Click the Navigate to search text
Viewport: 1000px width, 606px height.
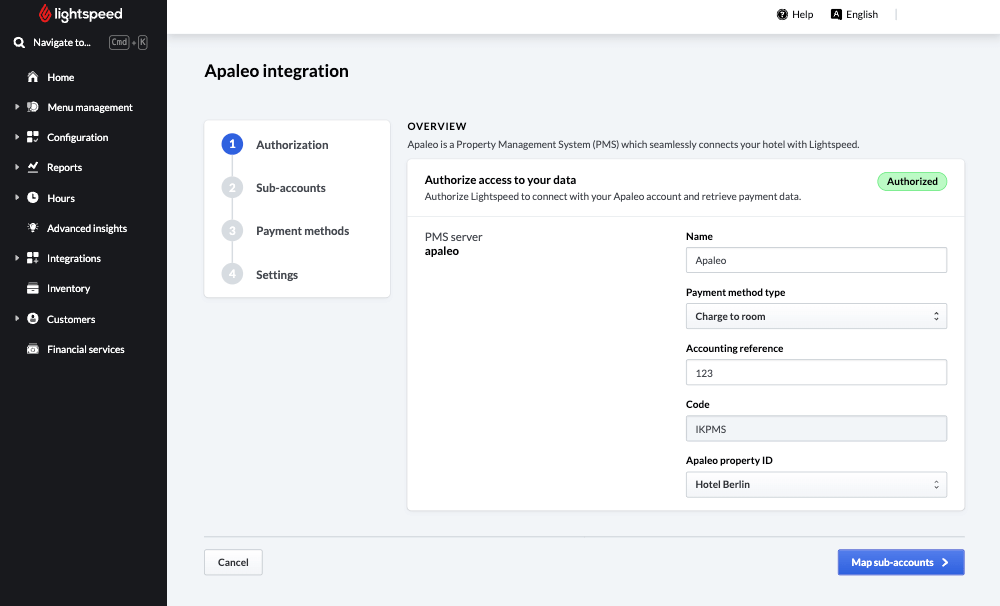[62, 43]
